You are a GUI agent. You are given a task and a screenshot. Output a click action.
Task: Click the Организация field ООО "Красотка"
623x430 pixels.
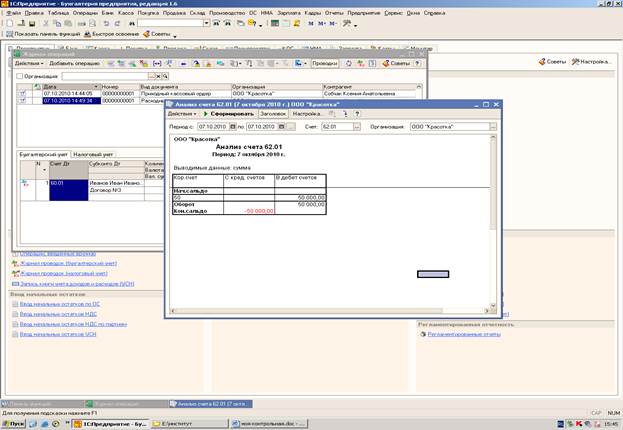pos(450,126)
